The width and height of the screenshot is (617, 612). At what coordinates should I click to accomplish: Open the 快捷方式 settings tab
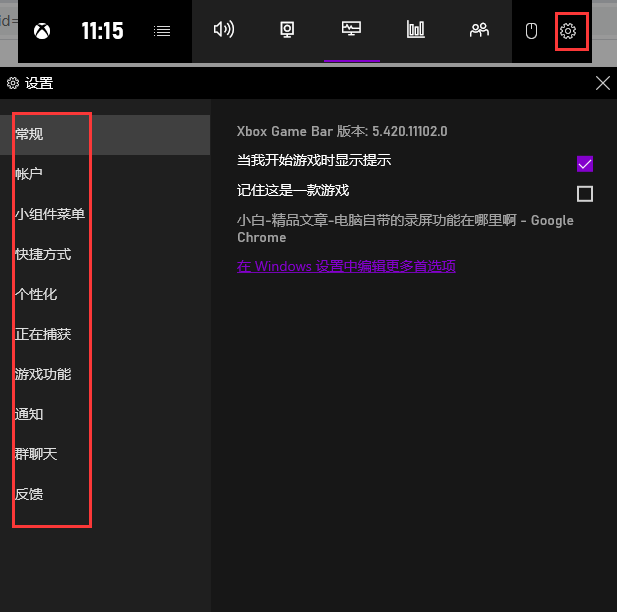(105, 254)
